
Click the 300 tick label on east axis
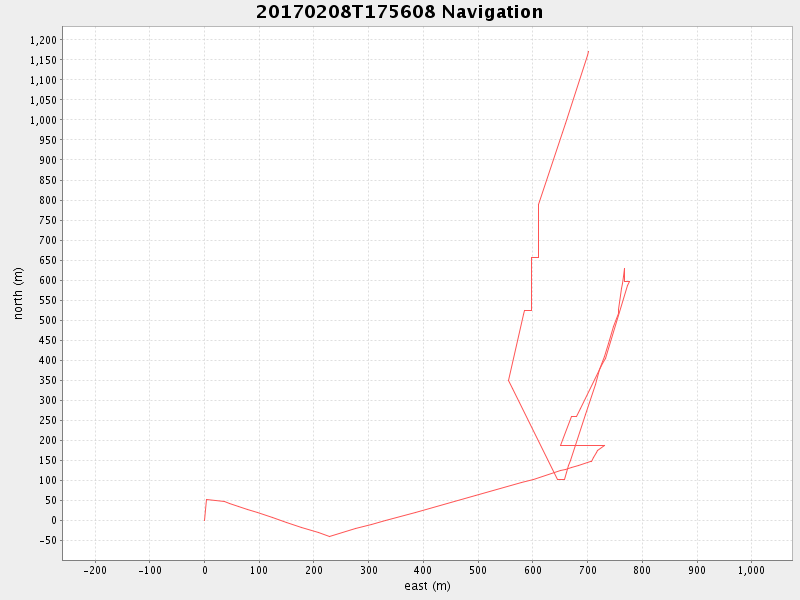coord(368,570)
